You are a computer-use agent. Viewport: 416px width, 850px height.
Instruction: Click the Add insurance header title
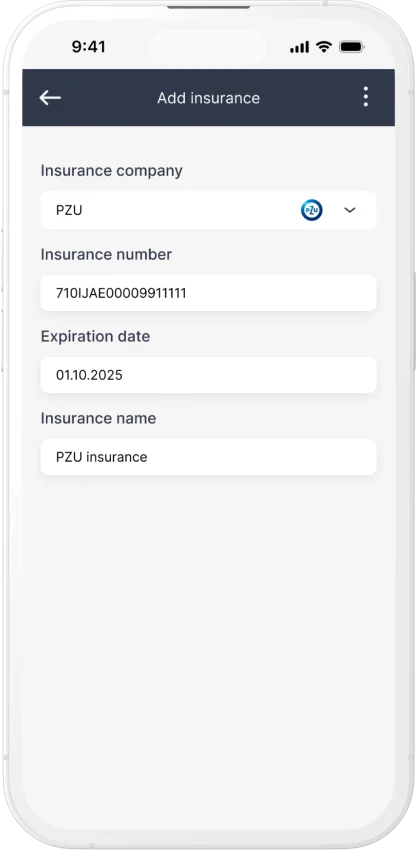[x=208, y=98]
